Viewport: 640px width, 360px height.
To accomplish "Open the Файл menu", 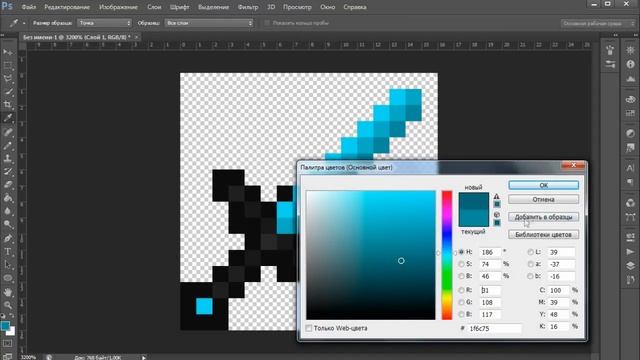I will tap(29, 7).
